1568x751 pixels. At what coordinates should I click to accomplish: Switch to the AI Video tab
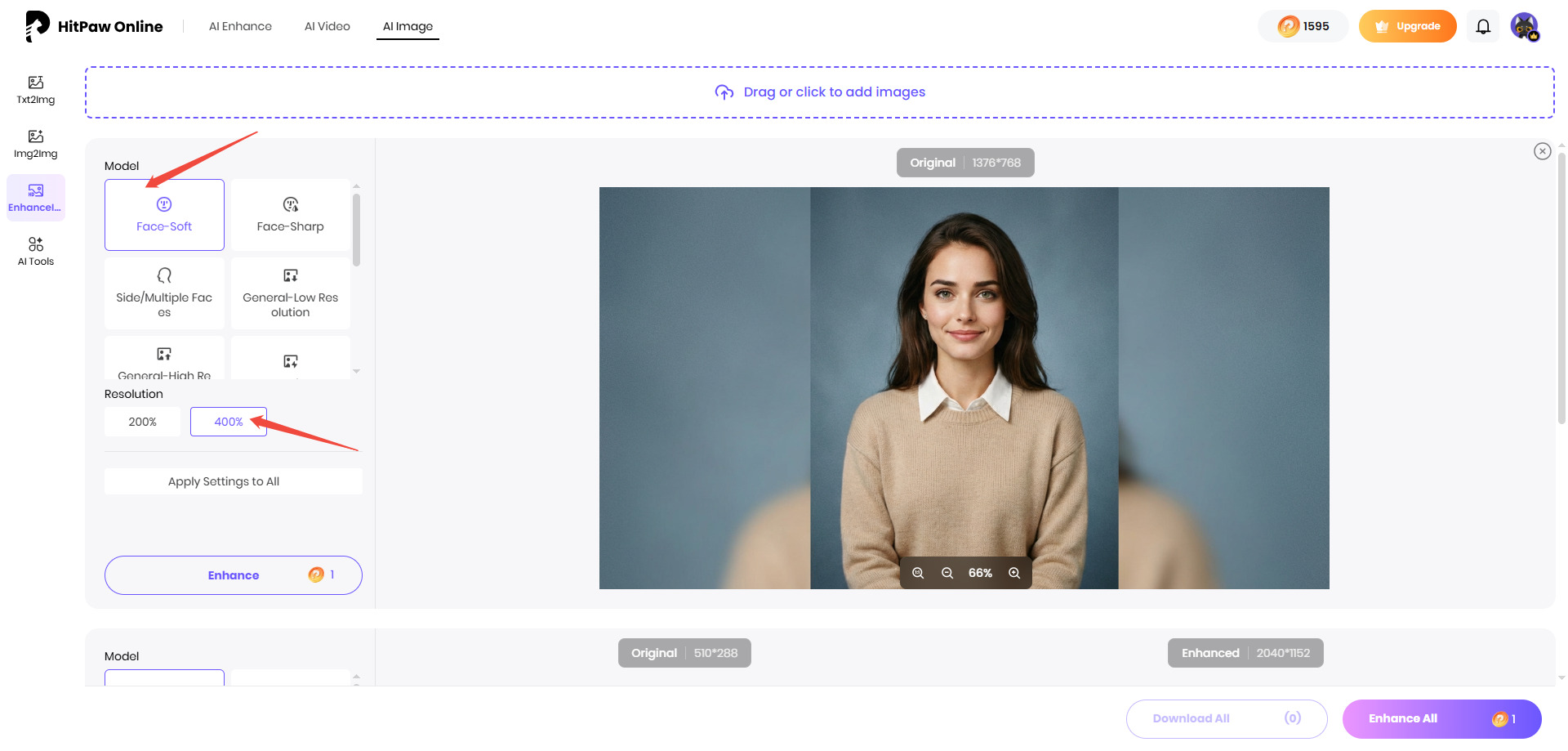tap(327, 25)
